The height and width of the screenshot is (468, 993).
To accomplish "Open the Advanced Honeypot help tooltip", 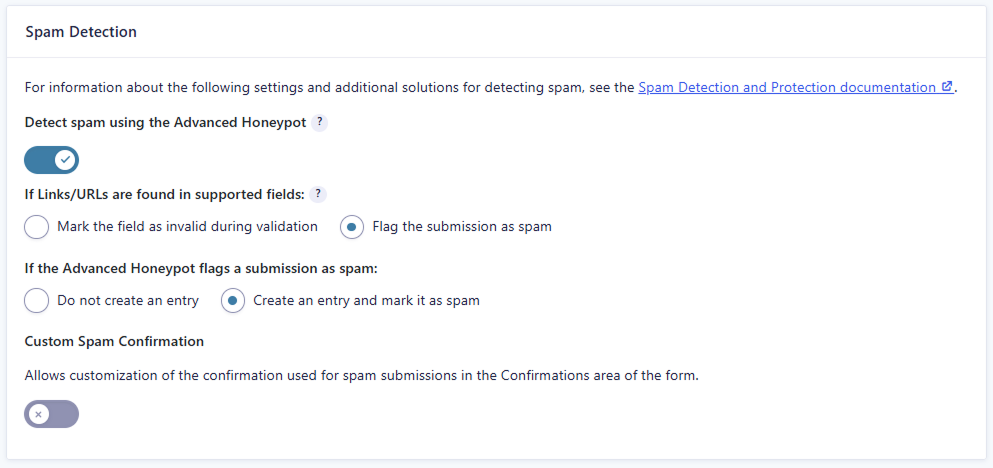I will click(320, 123).
